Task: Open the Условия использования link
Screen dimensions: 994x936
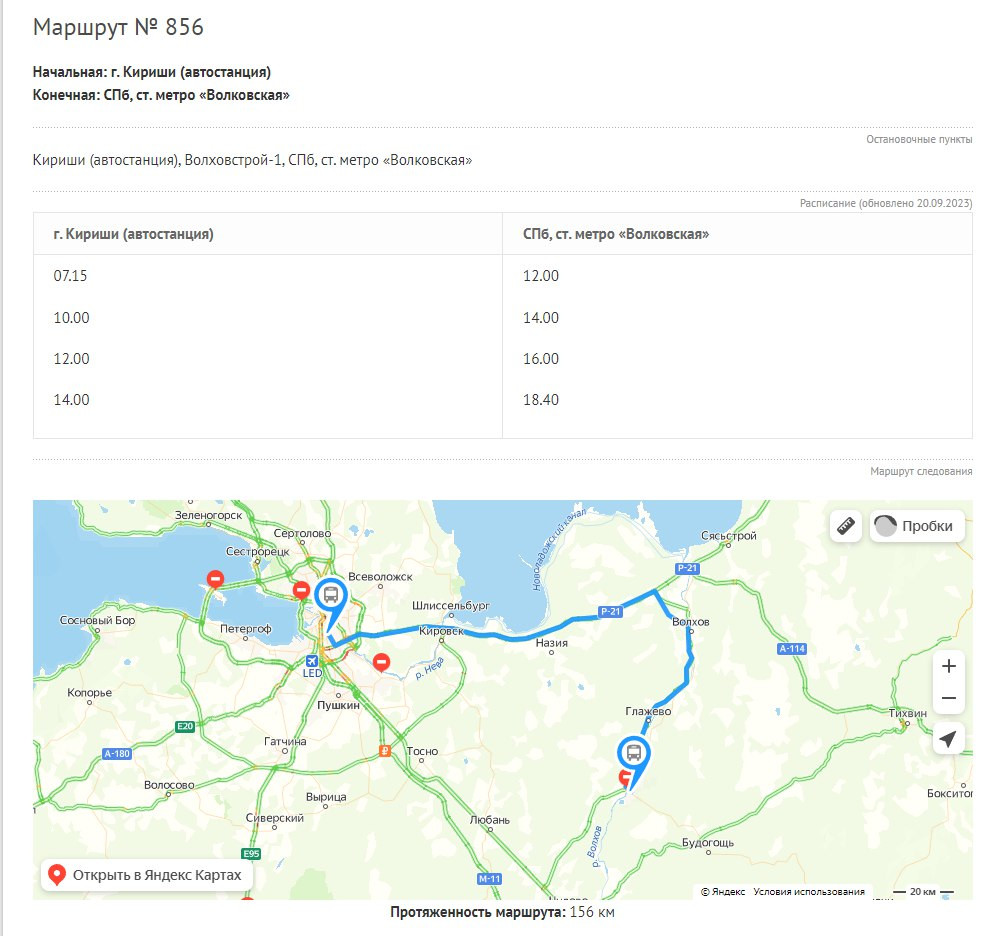Action: 808,891
